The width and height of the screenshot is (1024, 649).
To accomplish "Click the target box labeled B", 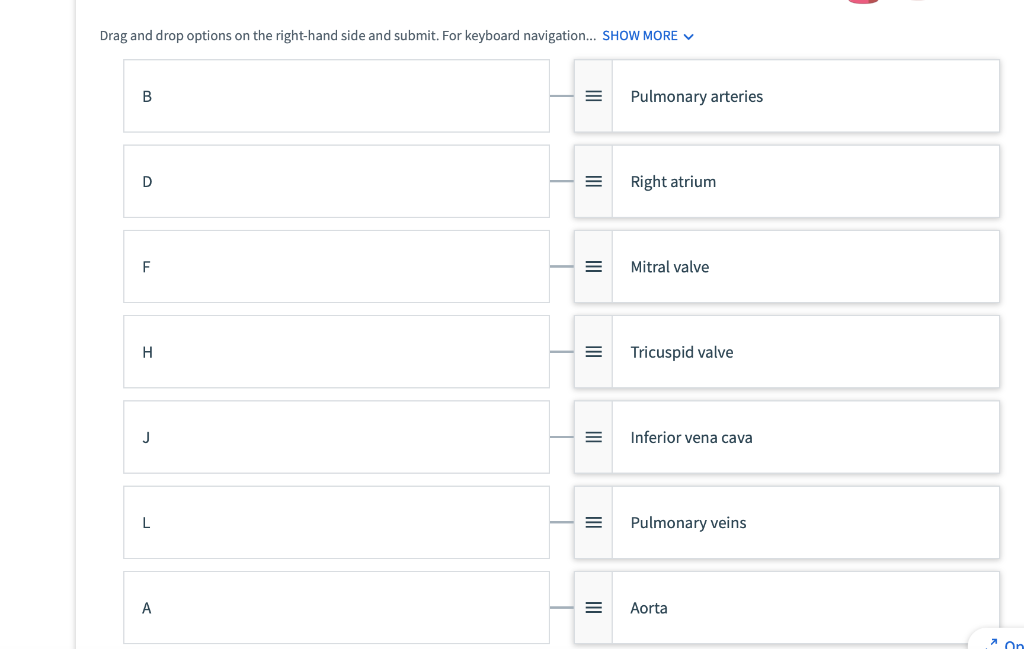I will (x=336, y=96).
